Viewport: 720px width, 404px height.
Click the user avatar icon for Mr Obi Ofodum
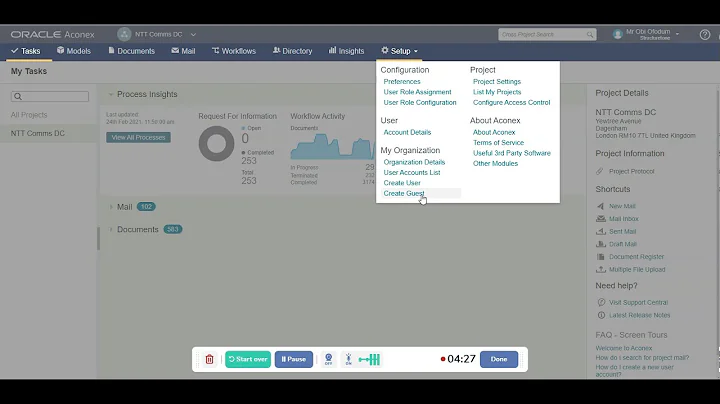[x=618, y=34]
